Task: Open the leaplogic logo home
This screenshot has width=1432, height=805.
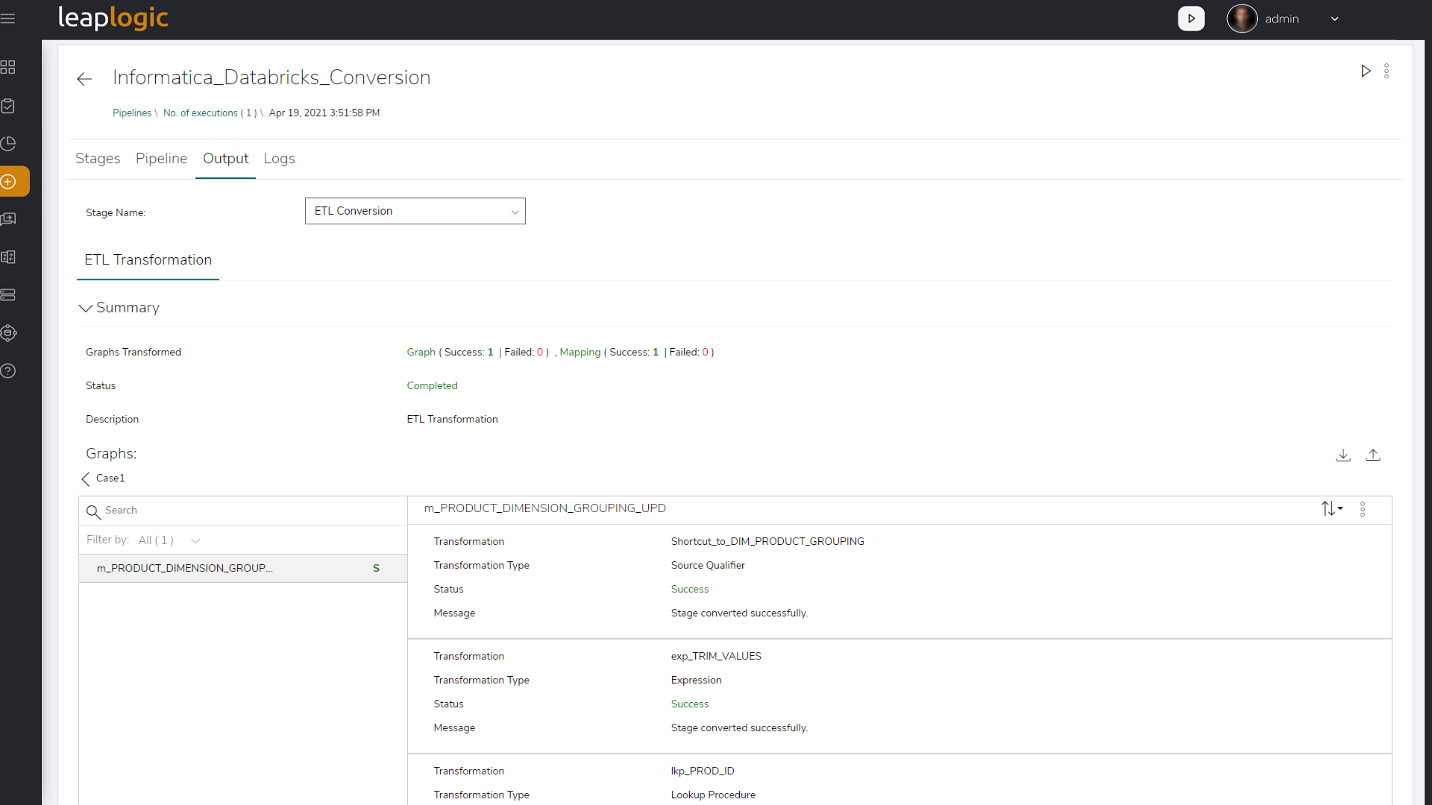Action: [x=113, y=18]
